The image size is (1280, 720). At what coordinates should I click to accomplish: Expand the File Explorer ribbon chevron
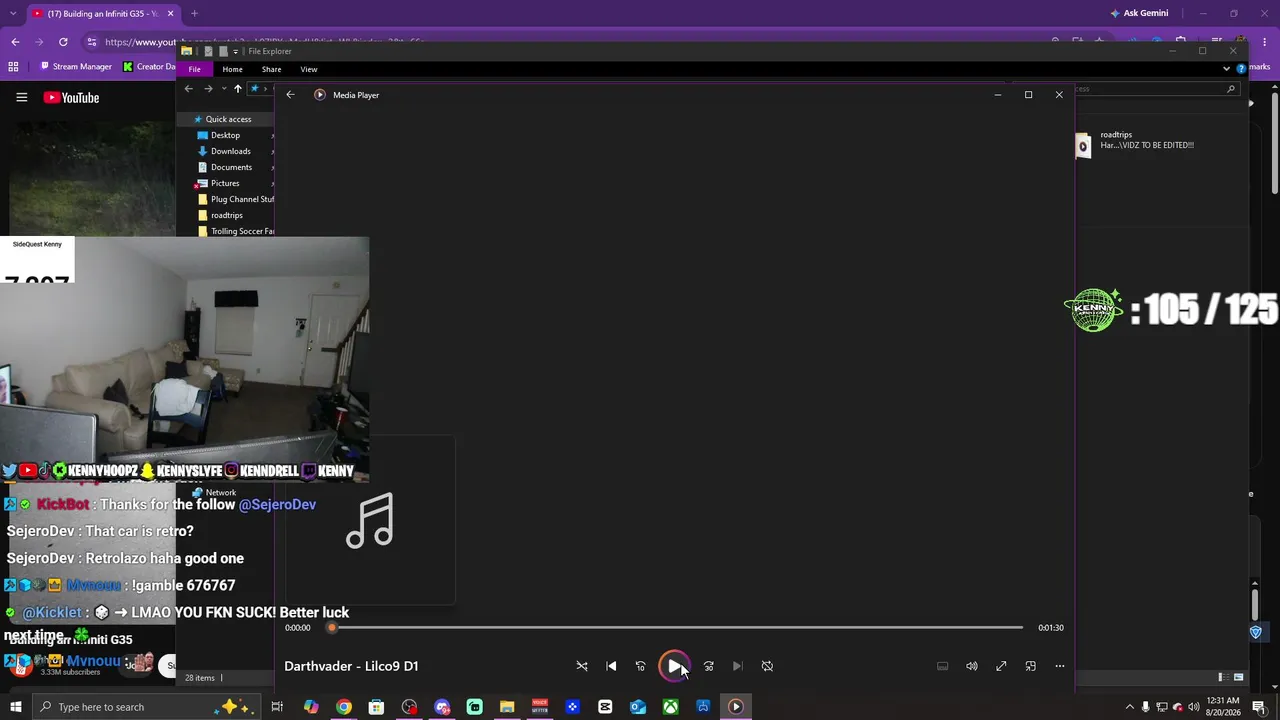point(1226,69)
